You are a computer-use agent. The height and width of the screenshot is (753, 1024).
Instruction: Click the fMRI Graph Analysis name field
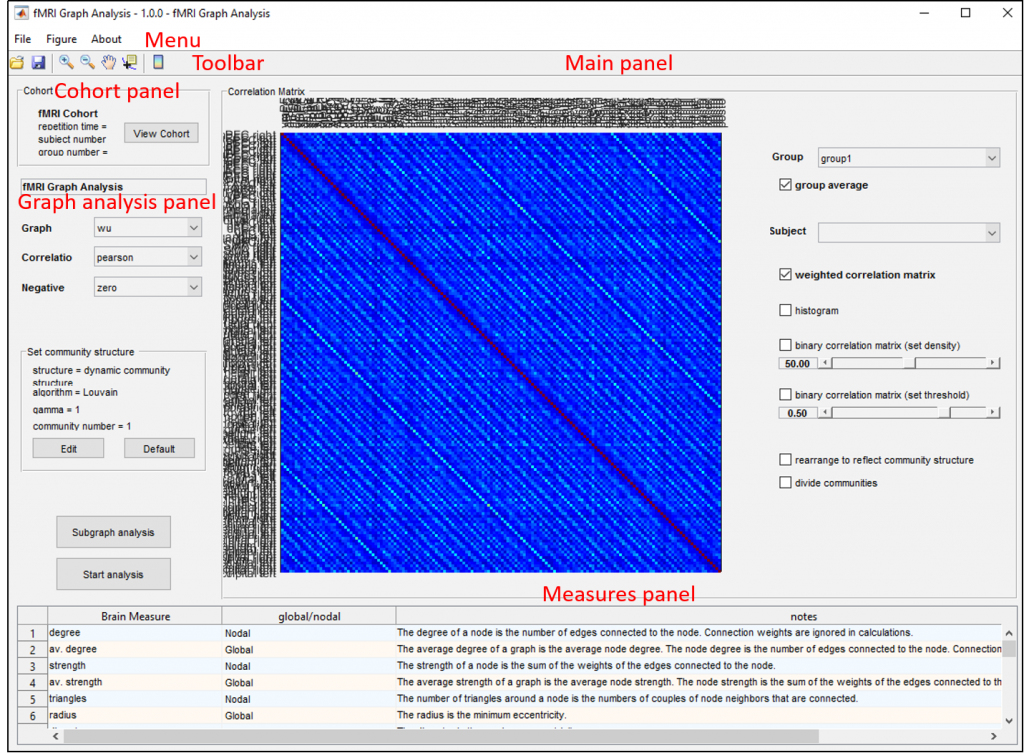point(112,186)
